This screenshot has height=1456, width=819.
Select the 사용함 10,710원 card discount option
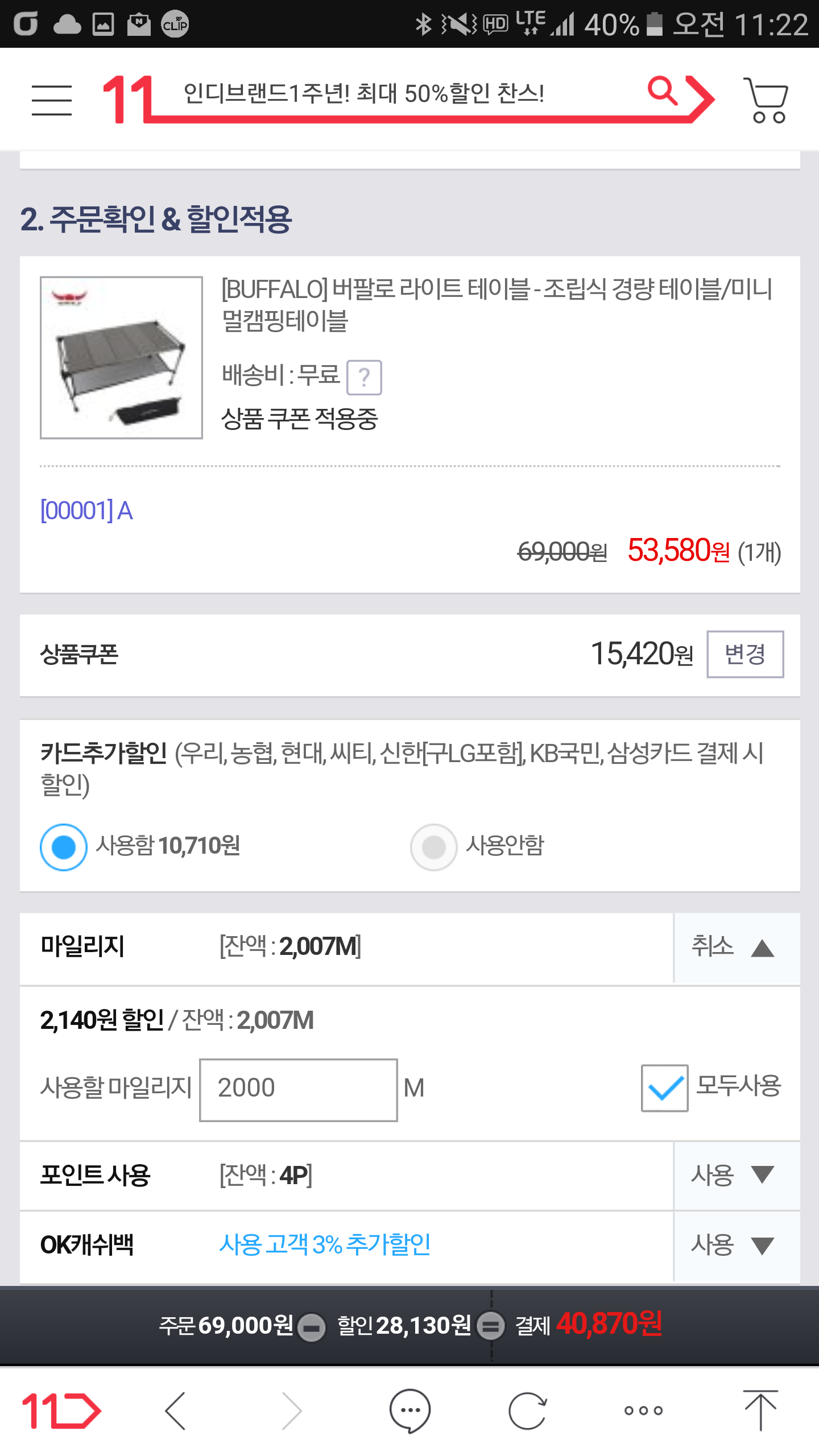click(x=64, y=847)
